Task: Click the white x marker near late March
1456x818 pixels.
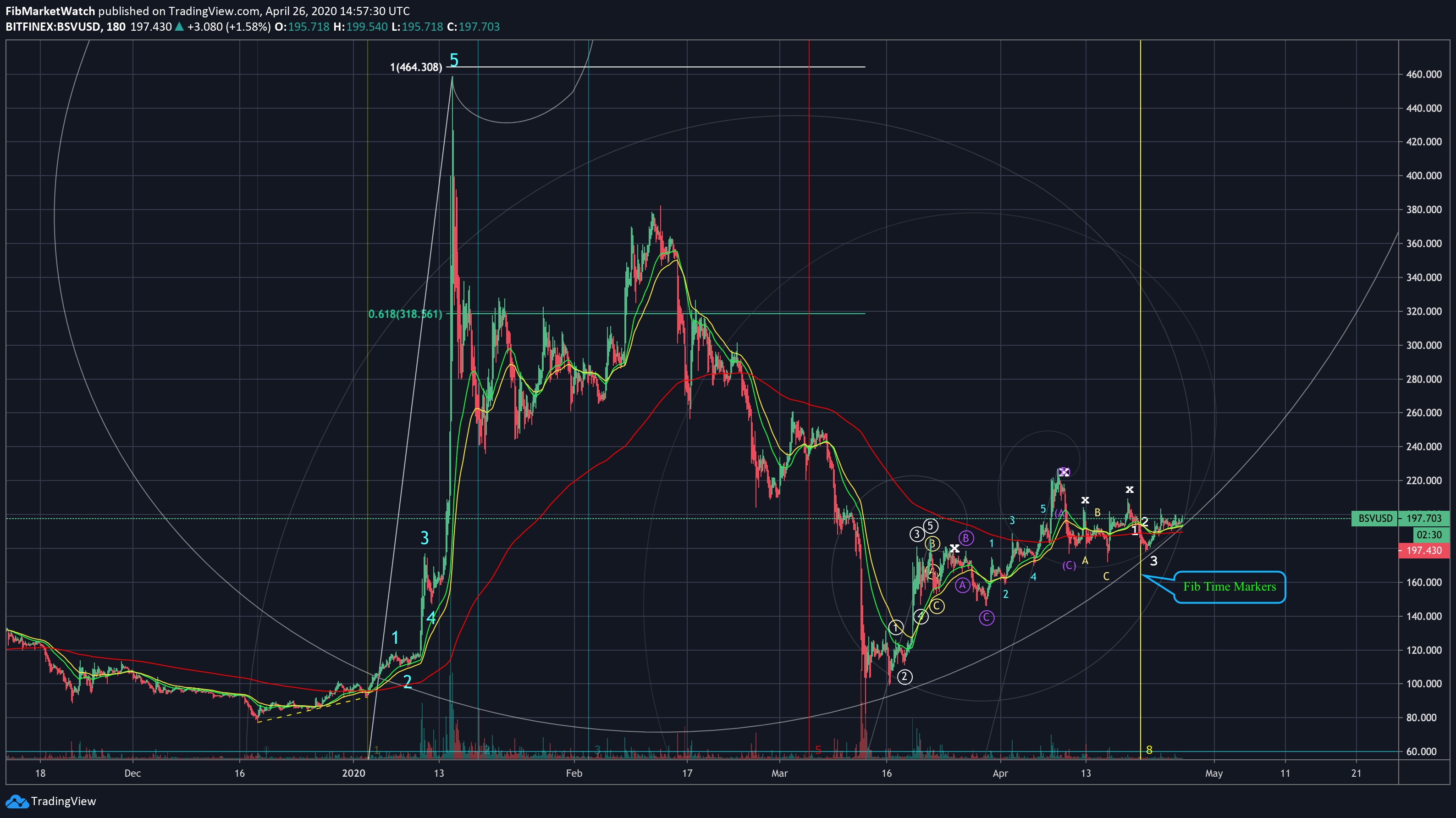Action: (954, 548)
